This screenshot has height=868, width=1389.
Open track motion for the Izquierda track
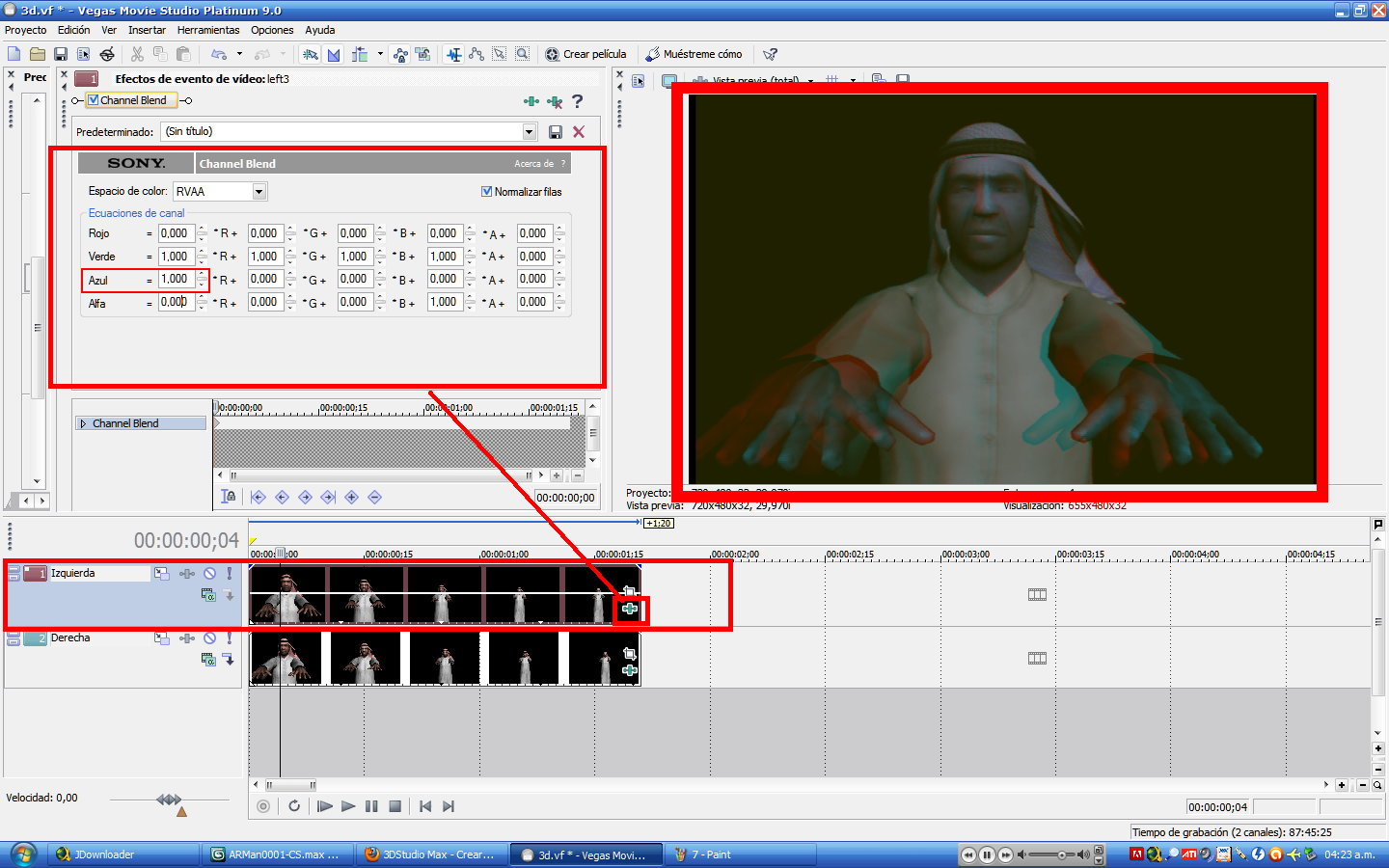[x=161, y=573]
